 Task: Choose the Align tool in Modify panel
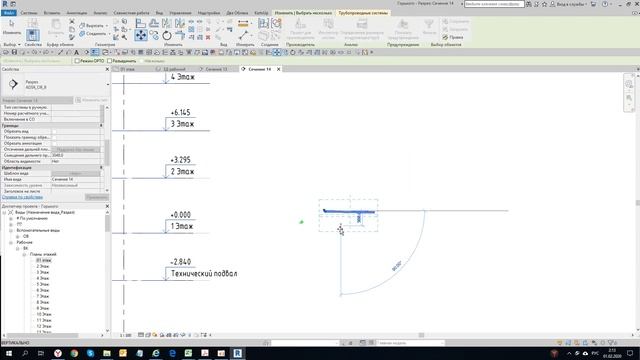click(x=140, y=23)
